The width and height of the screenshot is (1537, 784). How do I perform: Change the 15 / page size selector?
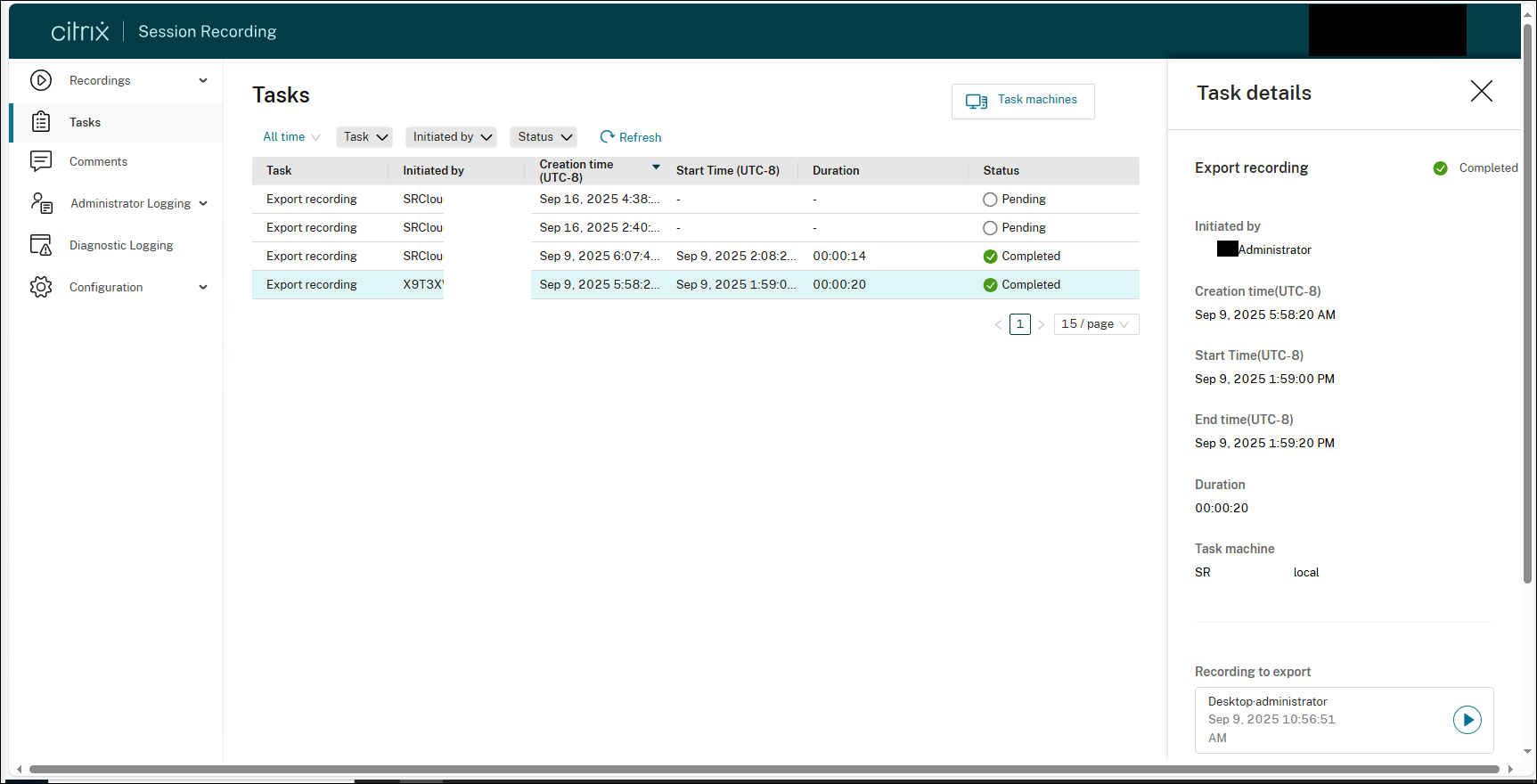[1095, 324]
